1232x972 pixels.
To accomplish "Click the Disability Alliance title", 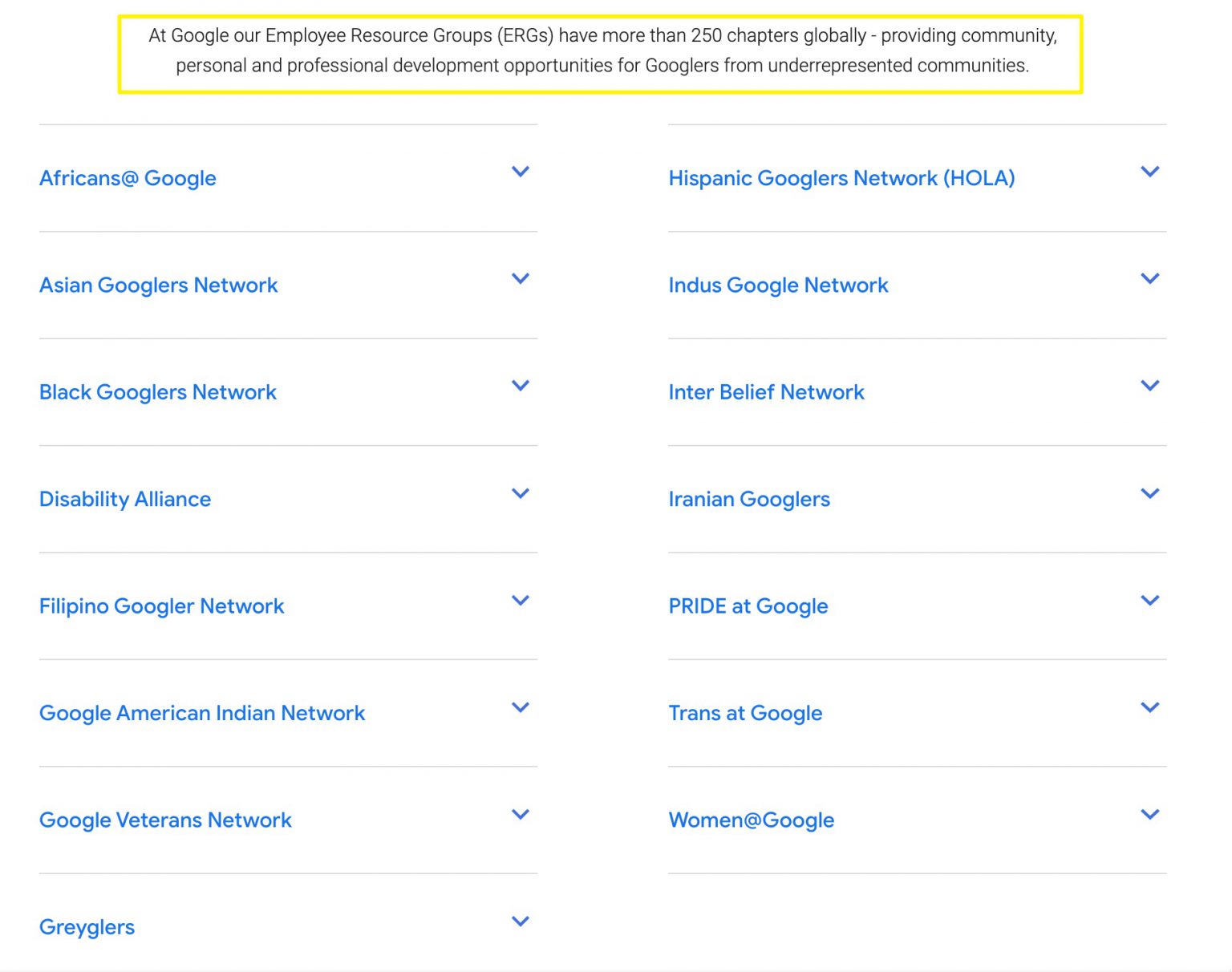I will (125, 499).
